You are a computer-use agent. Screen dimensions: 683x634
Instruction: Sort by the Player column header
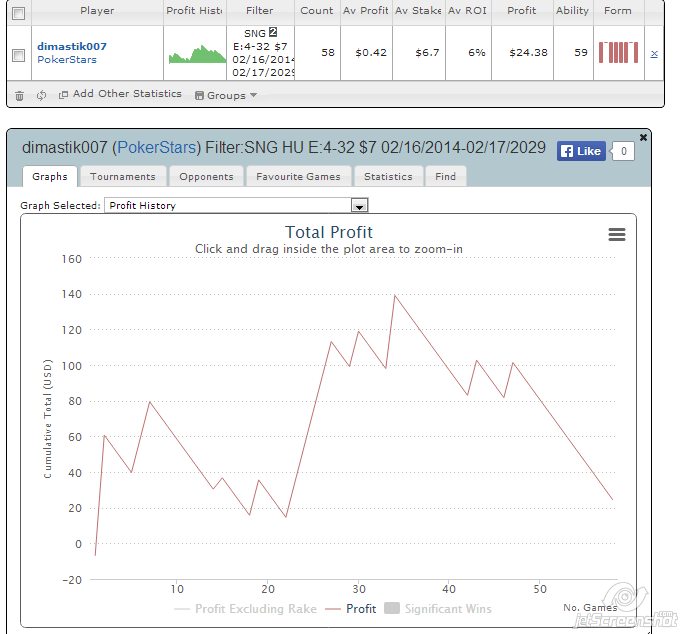point(97,11)
